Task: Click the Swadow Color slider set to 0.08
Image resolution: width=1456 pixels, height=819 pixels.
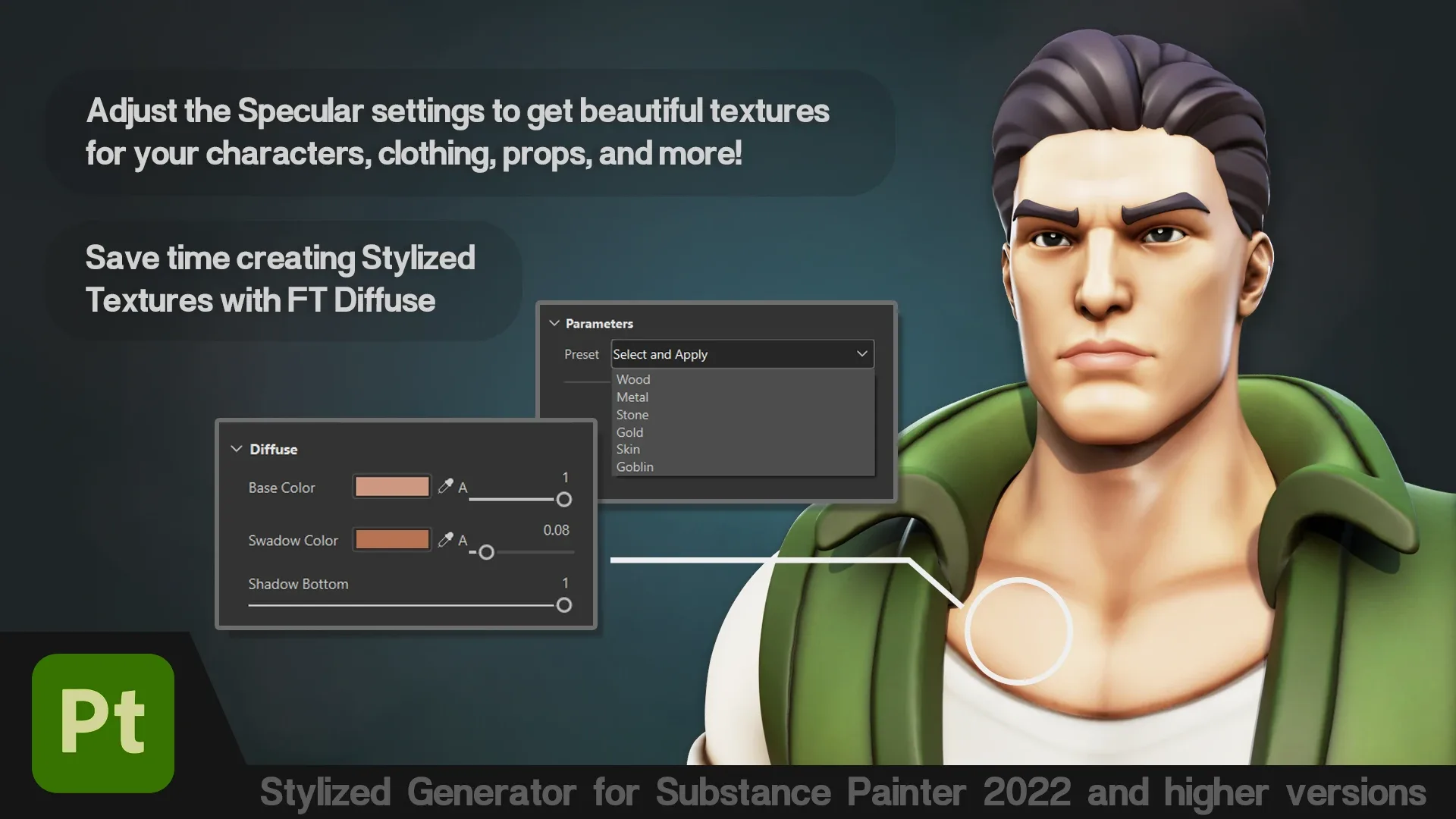Action: point(485,553)
